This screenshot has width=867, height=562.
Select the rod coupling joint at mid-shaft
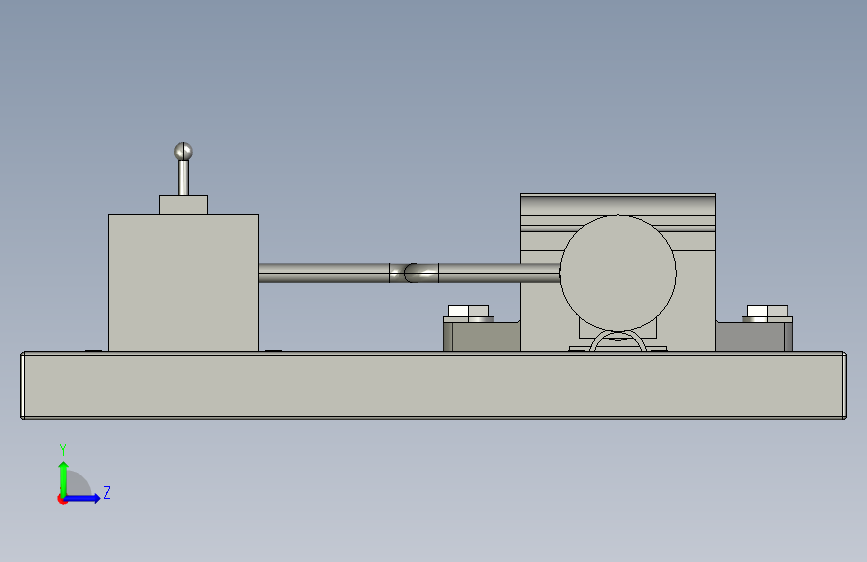414,273
